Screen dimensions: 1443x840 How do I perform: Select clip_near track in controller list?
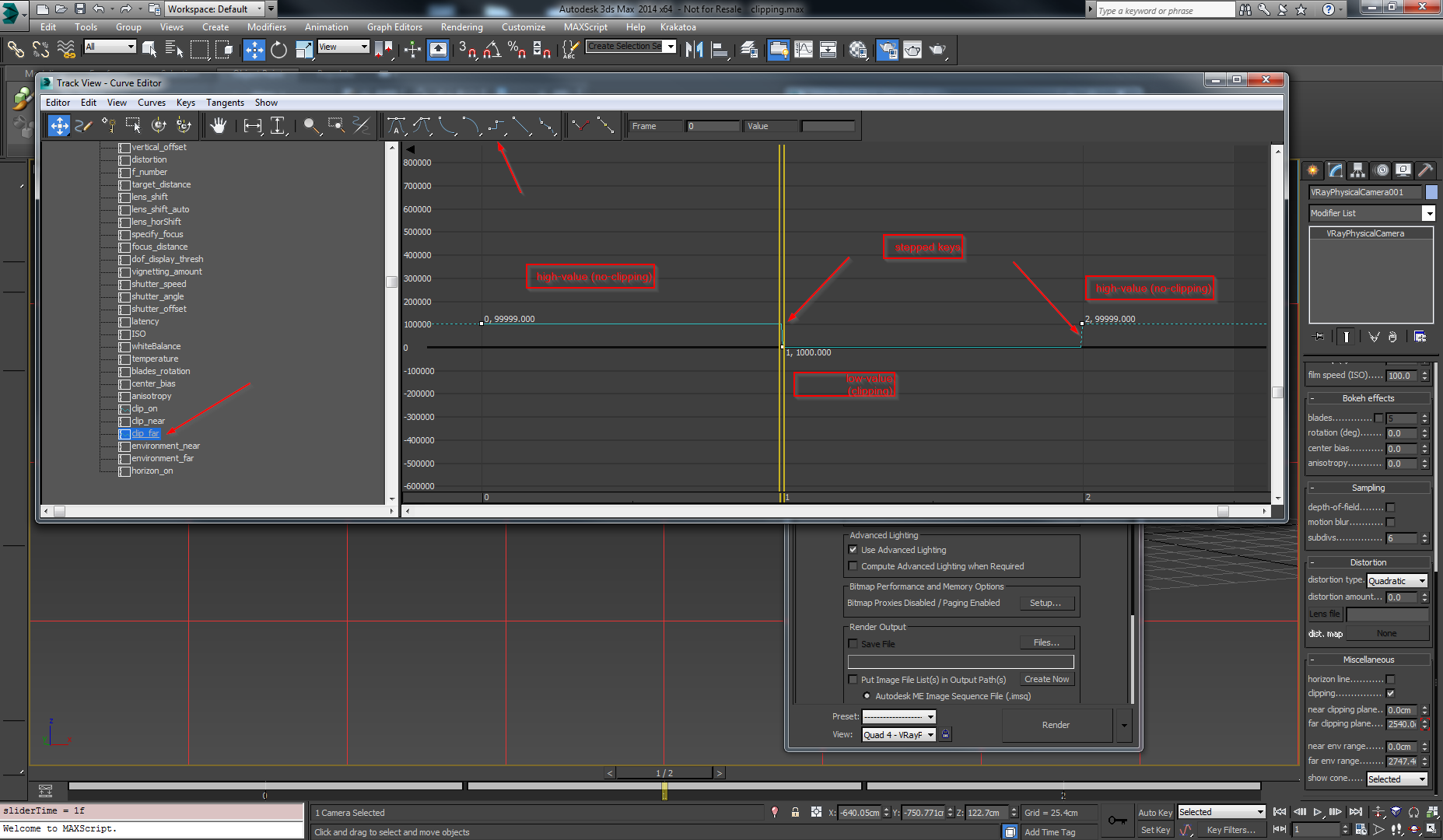148,421
